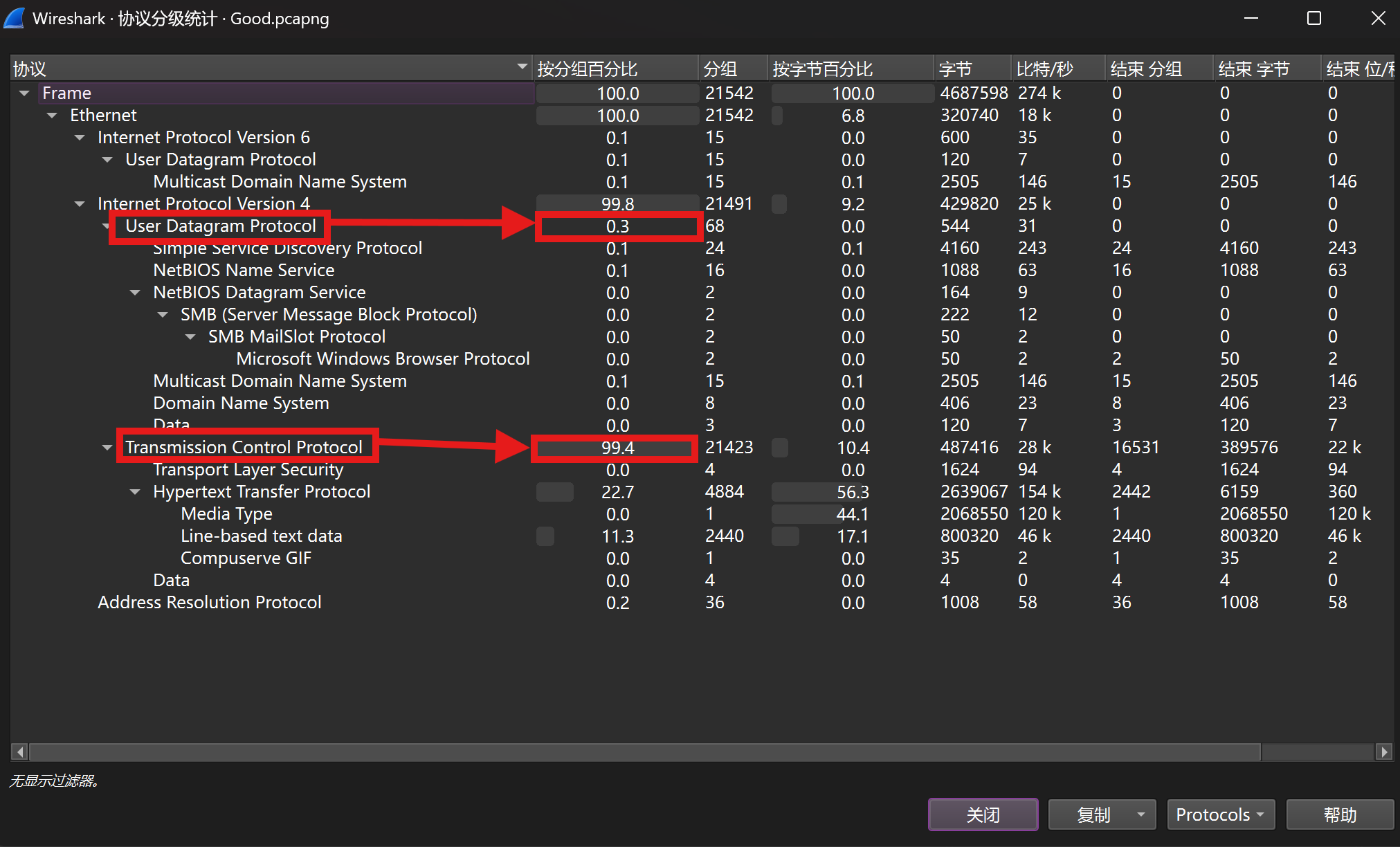This screenshot has width=1400, height=847.
Task: Sort by 按分组百分比 column header
Action: point(615,69)
